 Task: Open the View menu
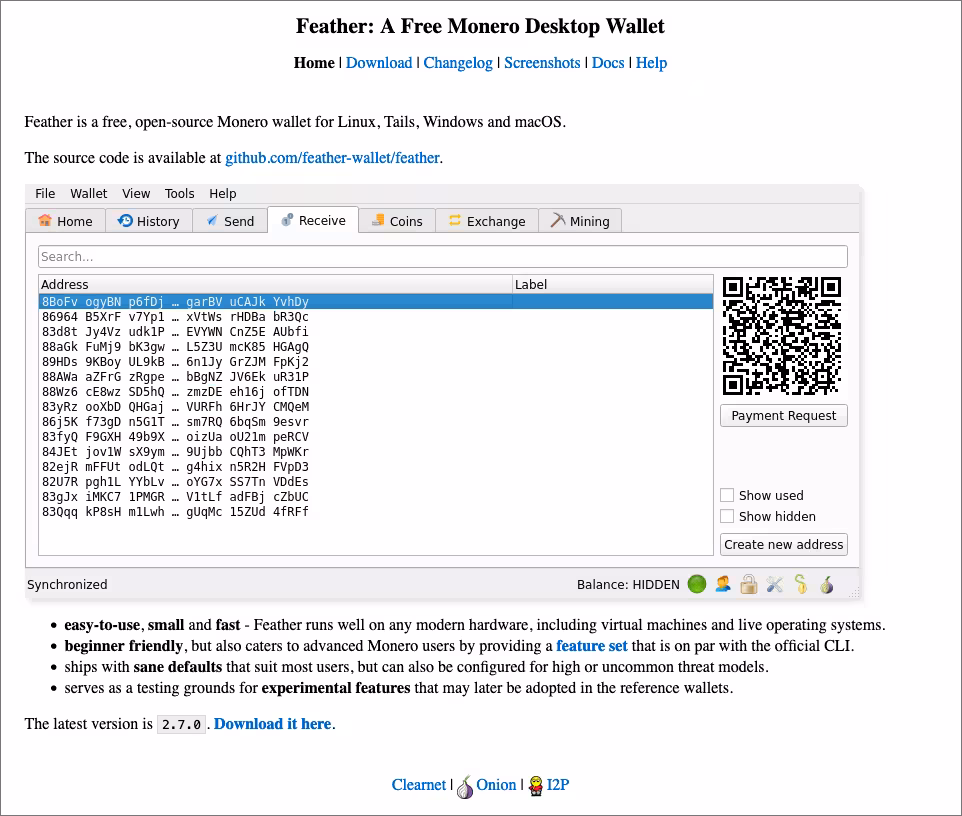point(136,193)
